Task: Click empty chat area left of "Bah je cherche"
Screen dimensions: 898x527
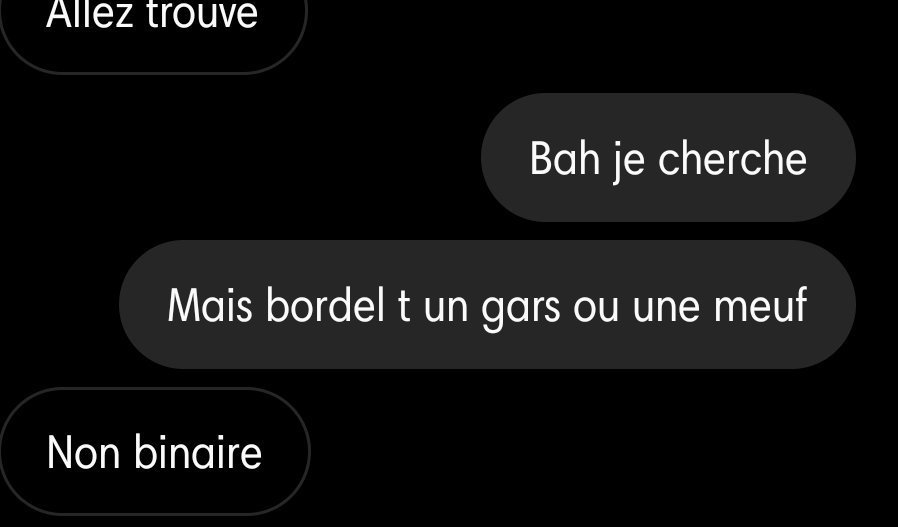Action: pos(241,158)
